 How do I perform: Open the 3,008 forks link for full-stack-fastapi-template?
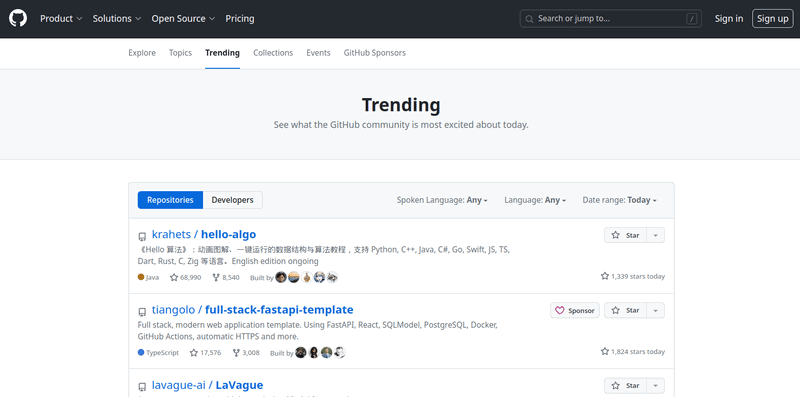246,353
